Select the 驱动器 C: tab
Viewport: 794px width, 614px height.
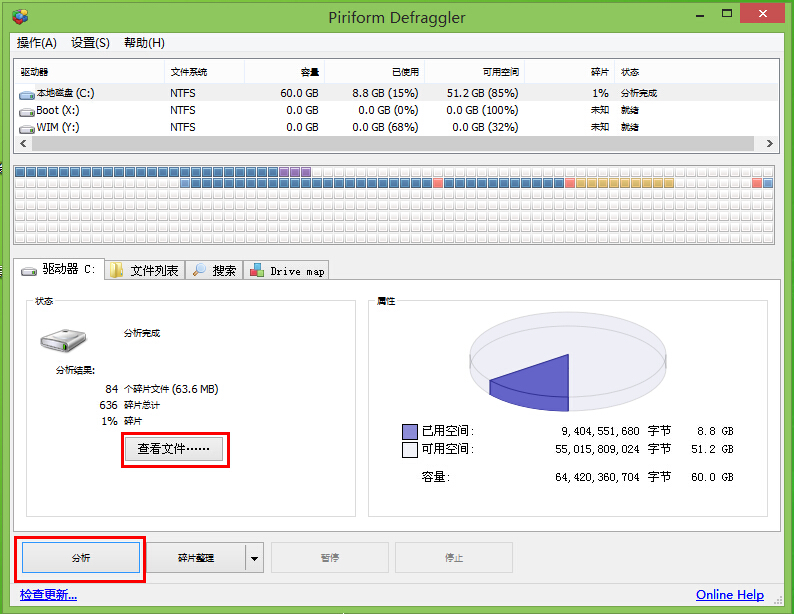59,269
